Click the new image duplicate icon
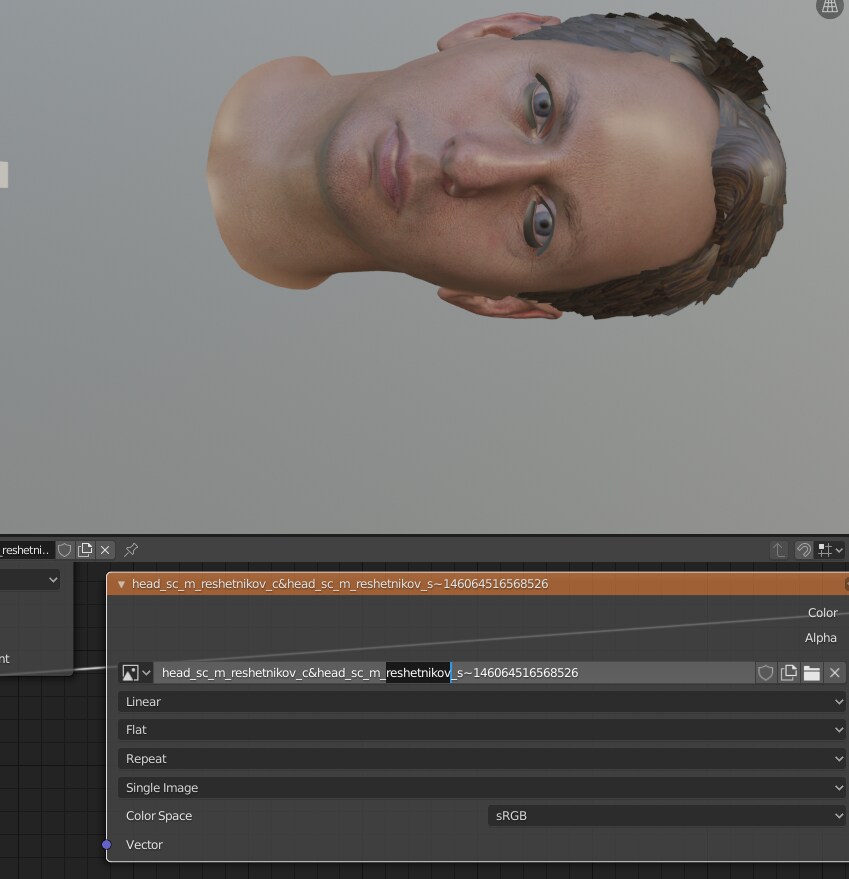Screen dimensions: 849x879 coord(789,673)
